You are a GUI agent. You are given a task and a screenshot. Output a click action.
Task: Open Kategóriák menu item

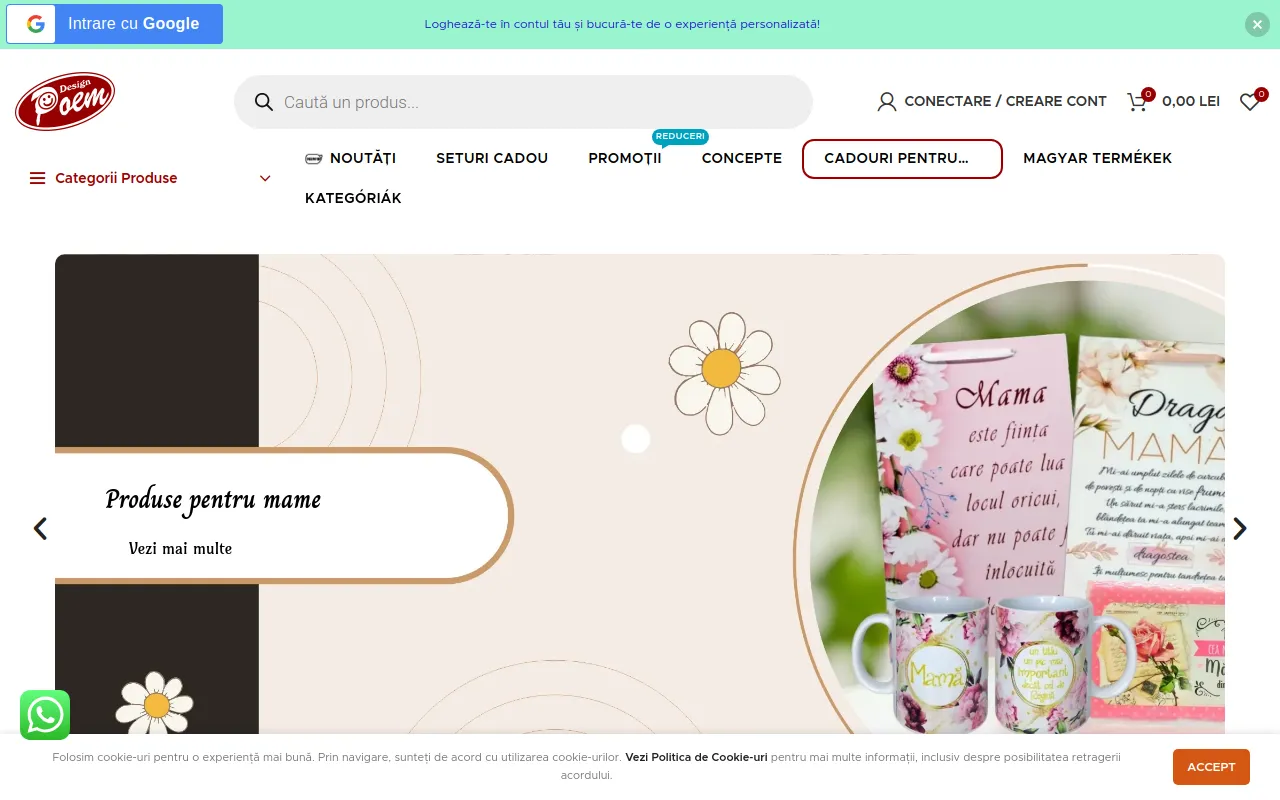tap(353, 198)
